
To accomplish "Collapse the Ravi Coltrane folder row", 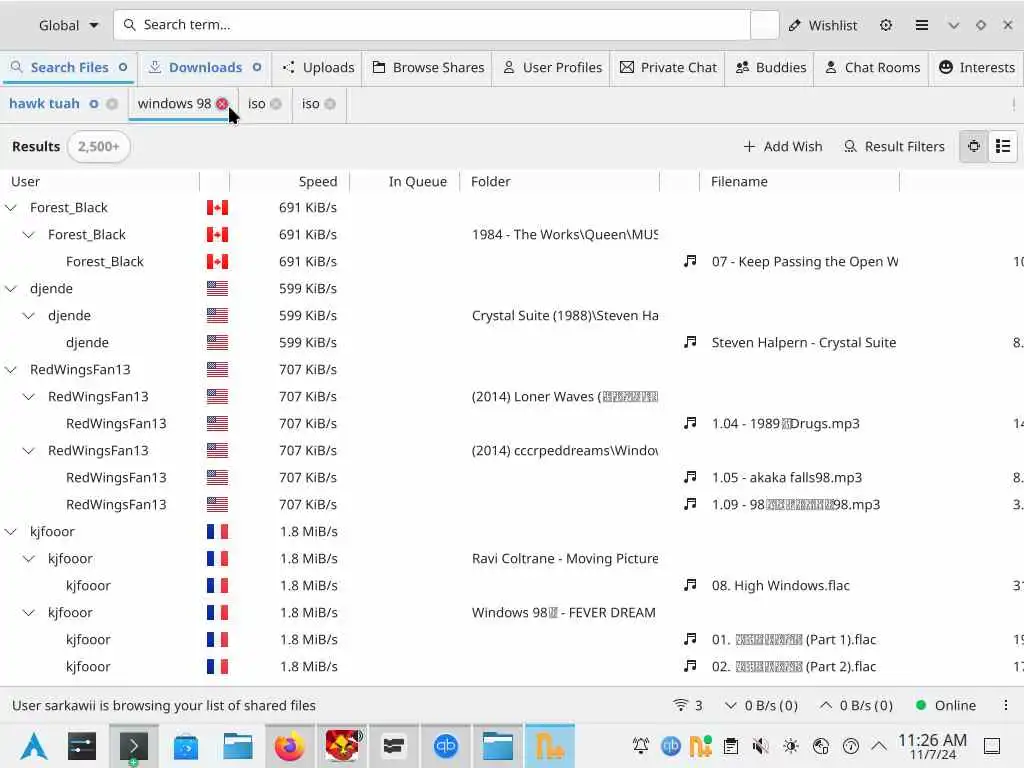I will [x=29, y=558].
